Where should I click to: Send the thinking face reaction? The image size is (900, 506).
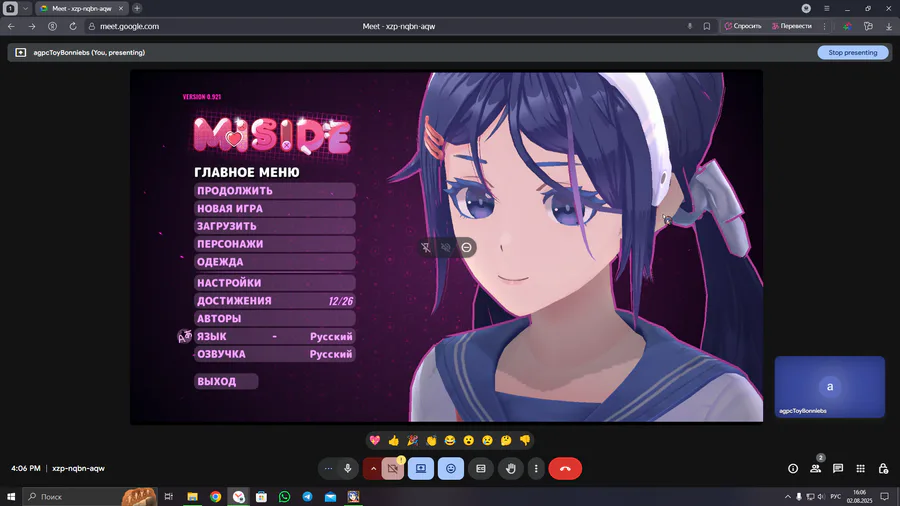(506, 440)
